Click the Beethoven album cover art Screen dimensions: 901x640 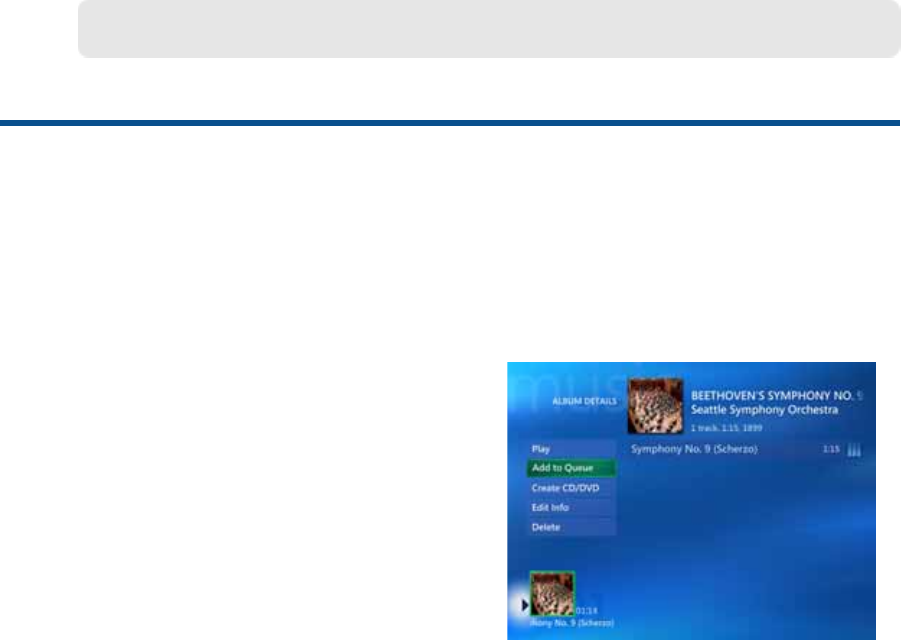[655, 406]
